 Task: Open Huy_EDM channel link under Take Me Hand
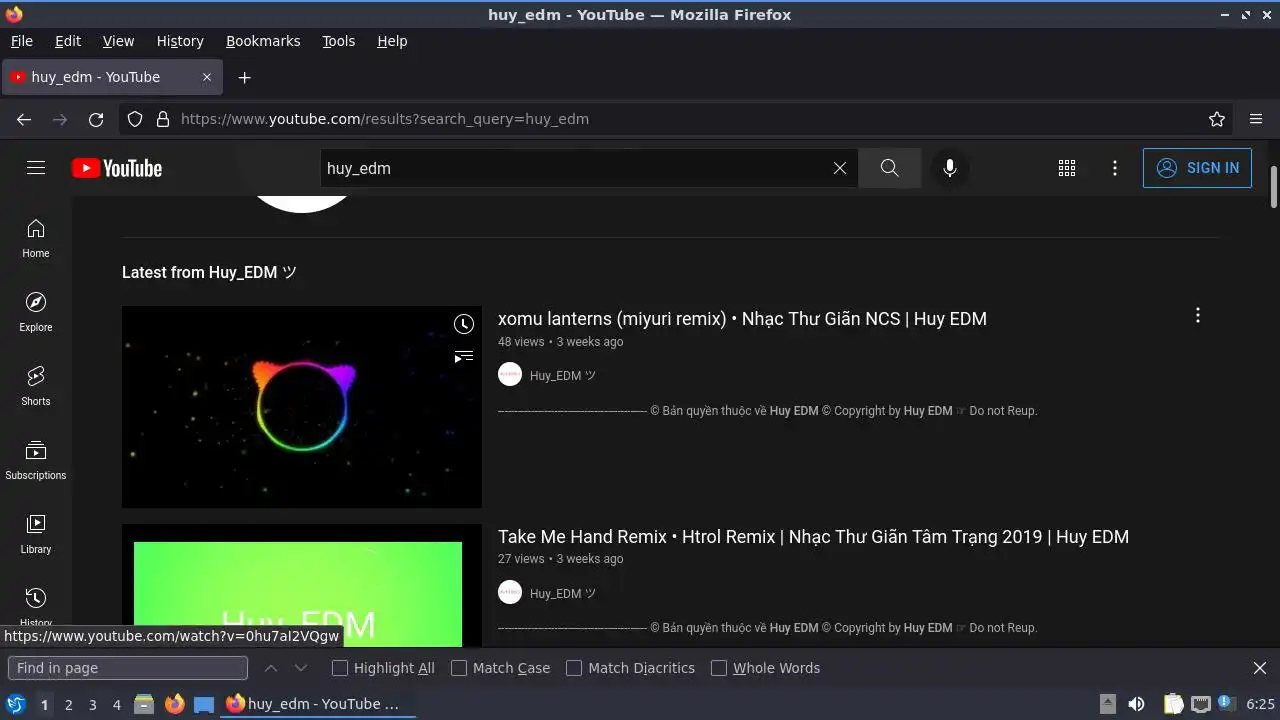pos(563,593)
